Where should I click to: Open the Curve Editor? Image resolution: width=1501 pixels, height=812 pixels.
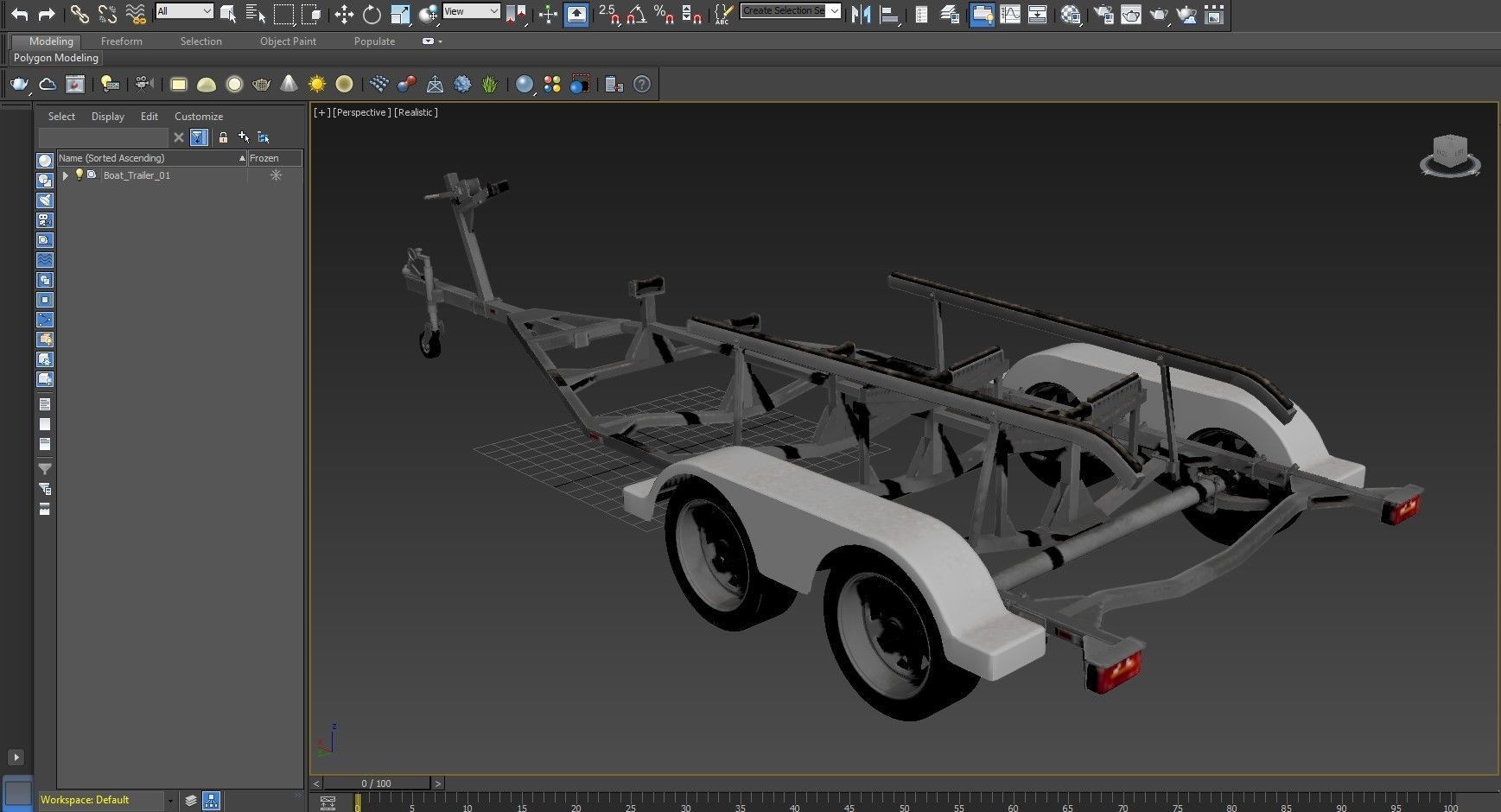click(1009, 14)
